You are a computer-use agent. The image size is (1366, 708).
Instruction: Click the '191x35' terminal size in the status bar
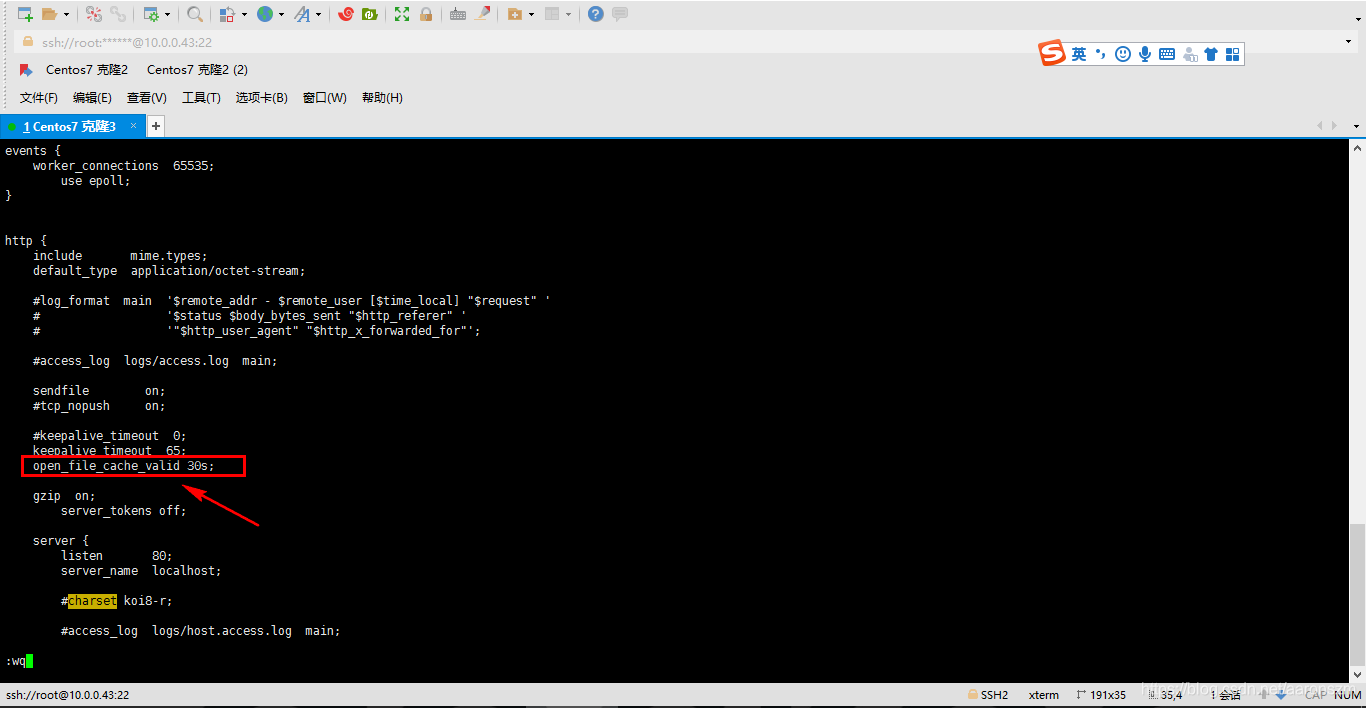[x=1102, y=695]
